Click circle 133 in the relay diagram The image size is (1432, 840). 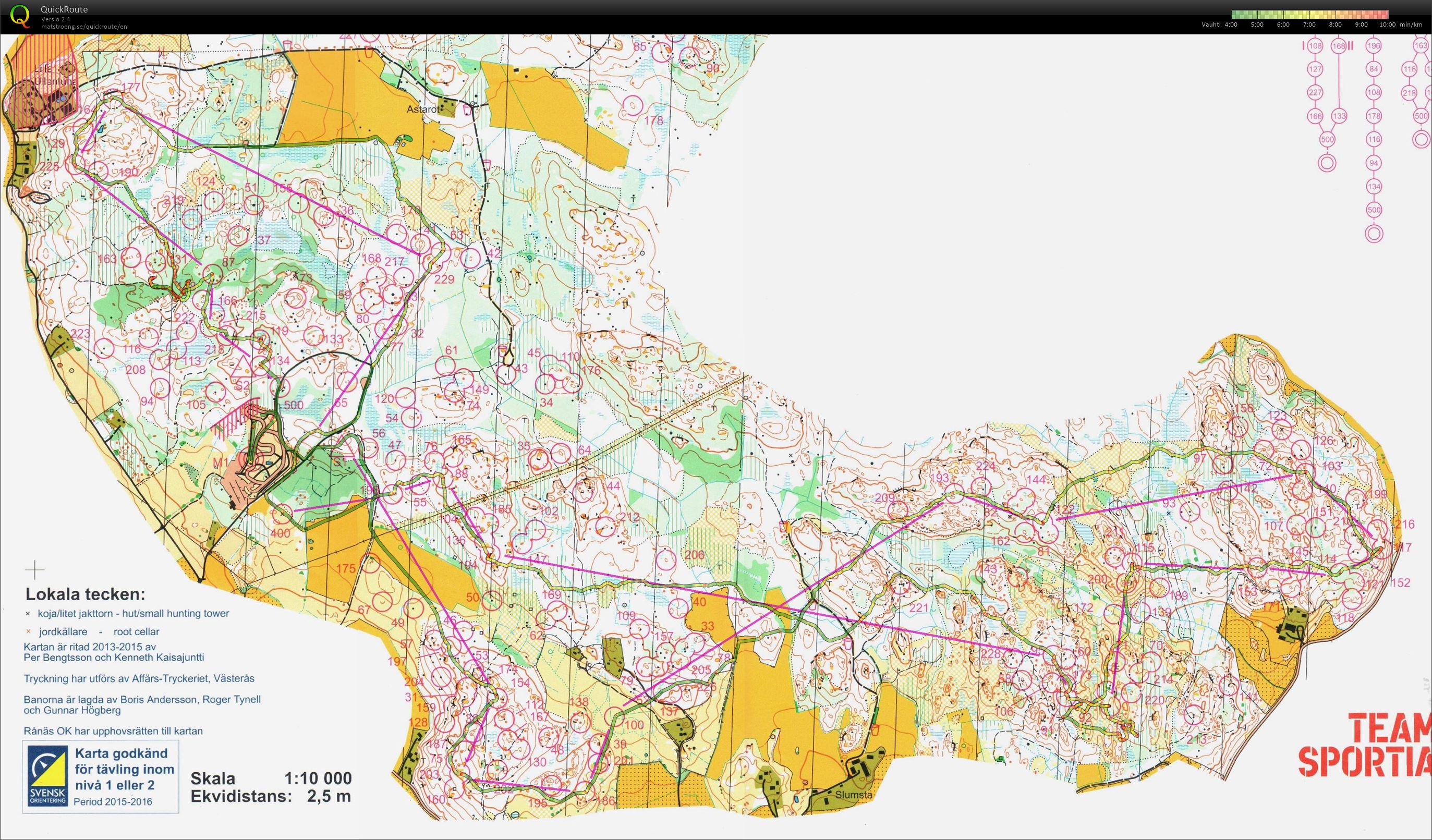click(1339, 116)
